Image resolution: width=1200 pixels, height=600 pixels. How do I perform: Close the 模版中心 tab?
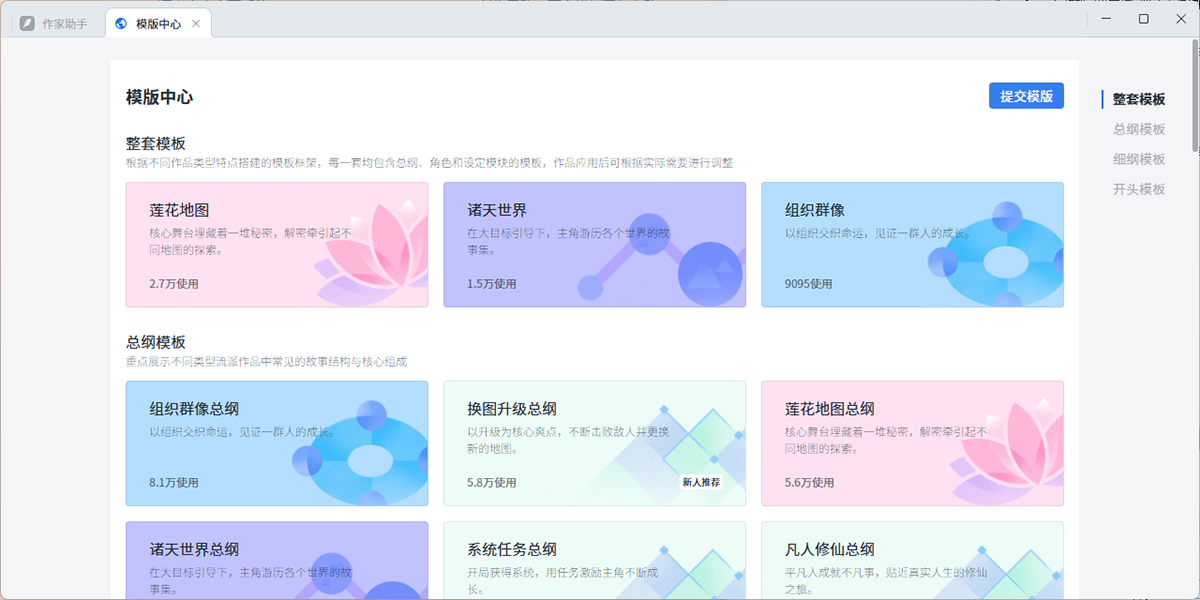pyautogui.click(x=196, y=23)
